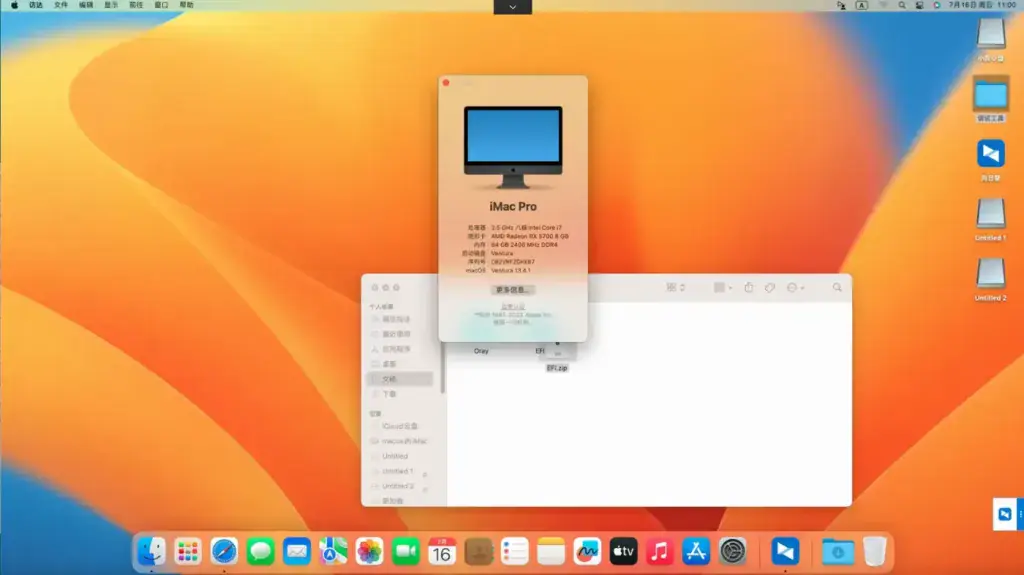Open the group-by dropdown in Finder toolbar
This screenshot has height=575, width=1024.
pyautogui.click(x=722, y=288)
